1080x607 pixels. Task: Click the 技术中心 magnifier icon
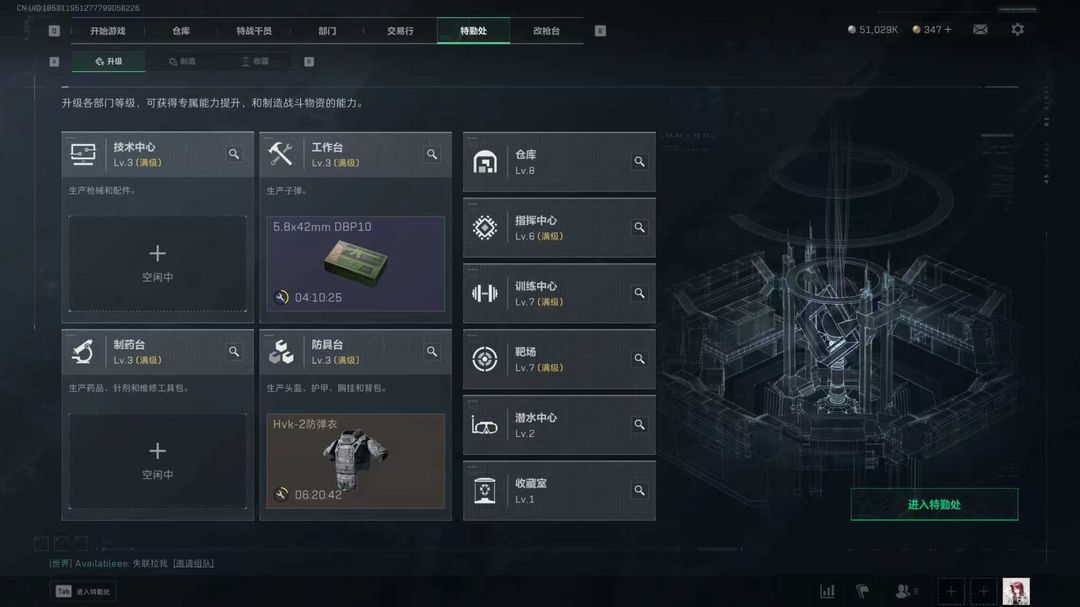click(234, 154)
